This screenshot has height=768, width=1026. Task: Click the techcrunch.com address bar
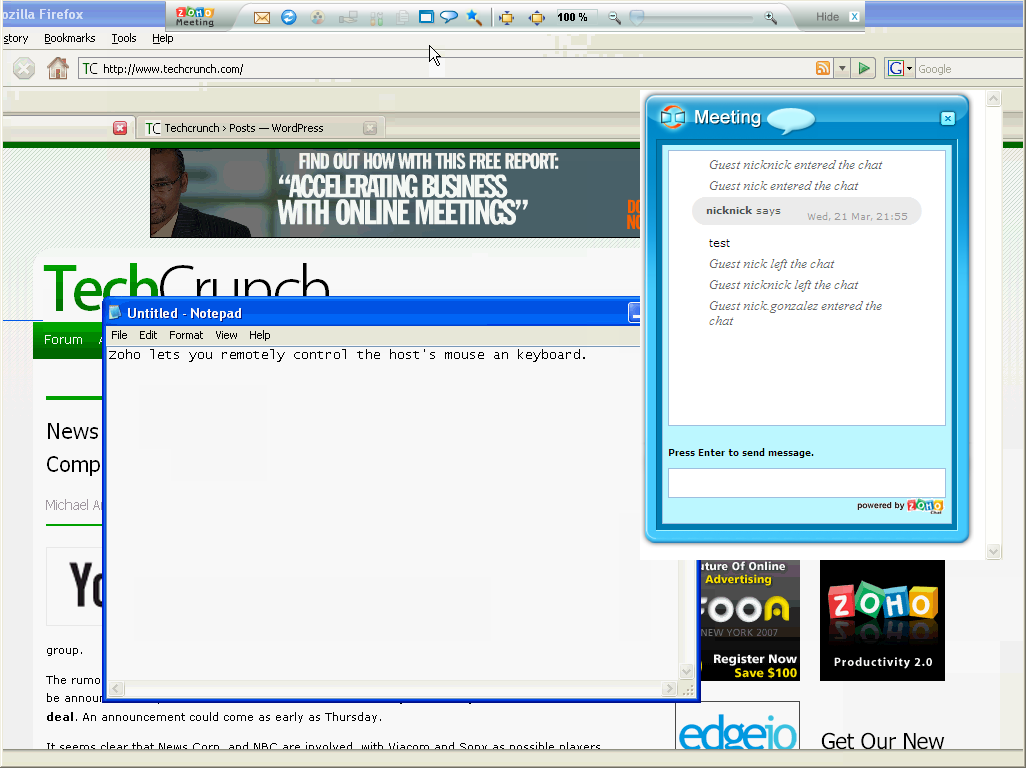click(445, 69)
